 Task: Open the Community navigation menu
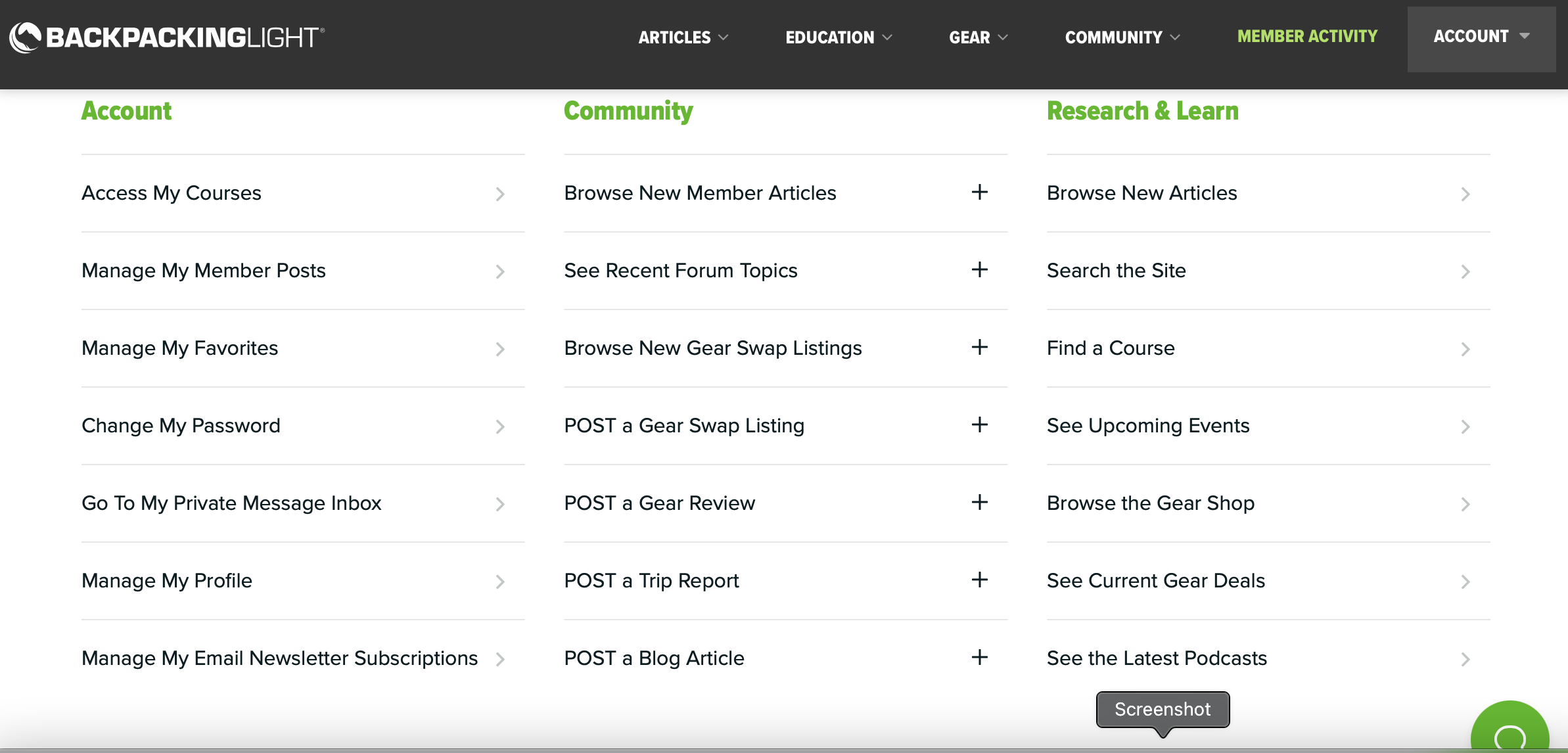[x=1122, y=37]
